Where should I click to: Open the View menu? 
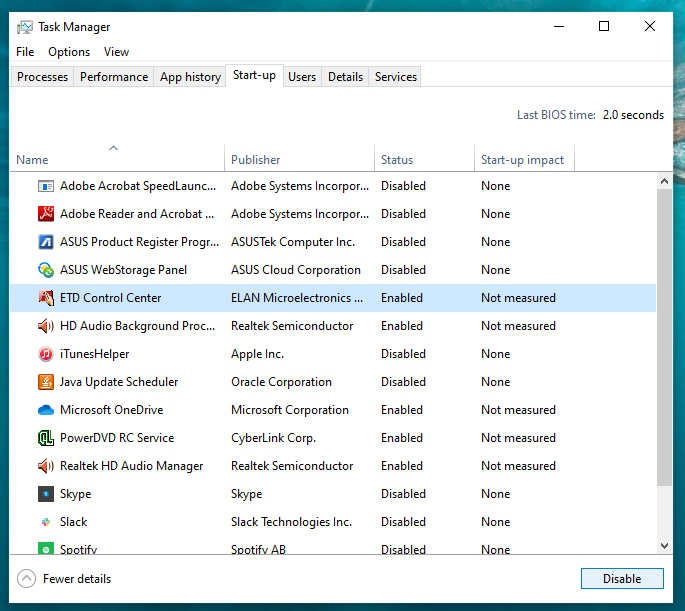coord(116,52)
